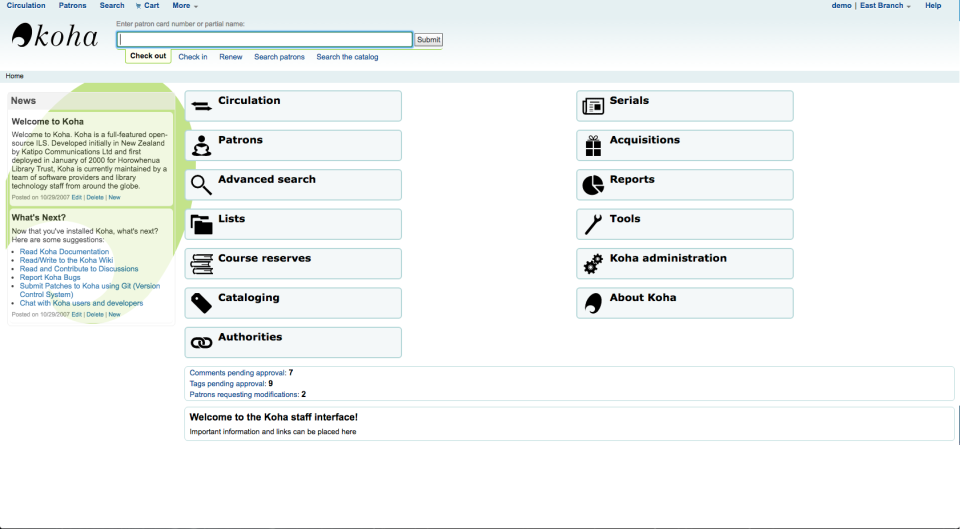Image resolution: width=960 pixels, height=529 pixels.
Task: Click New under Welcome to Koha
Action: (x=114, y=198)
